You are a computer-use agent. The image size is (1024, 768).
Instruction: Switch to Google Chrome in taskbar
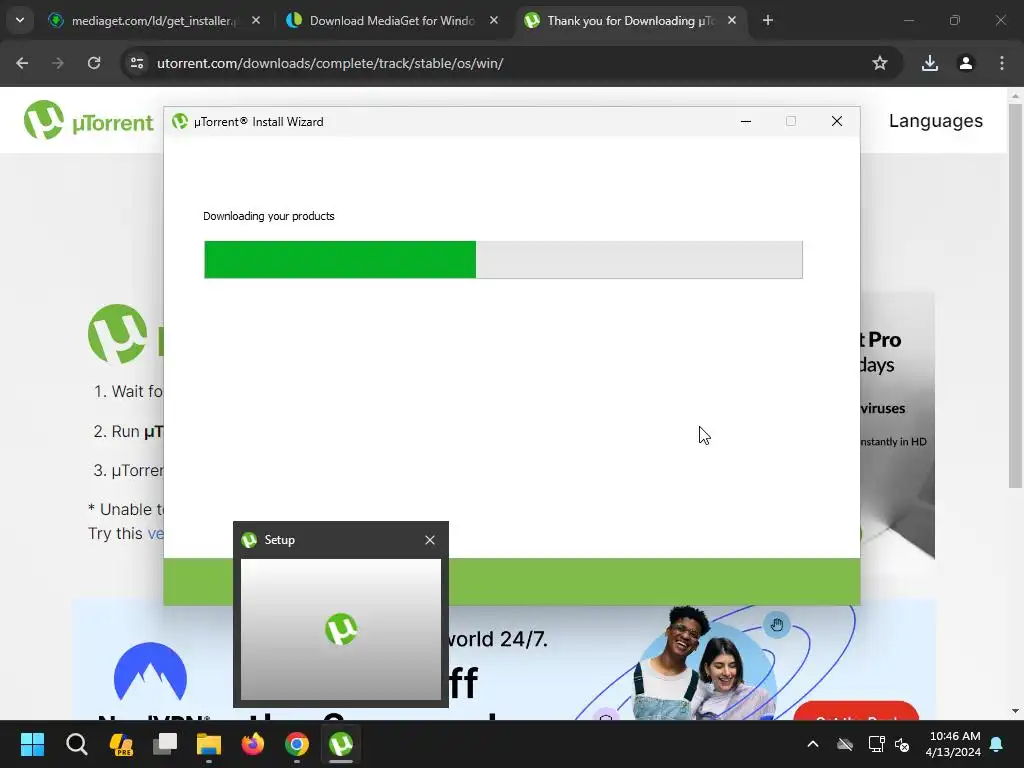pyautogui.click(x=296, y=744)
